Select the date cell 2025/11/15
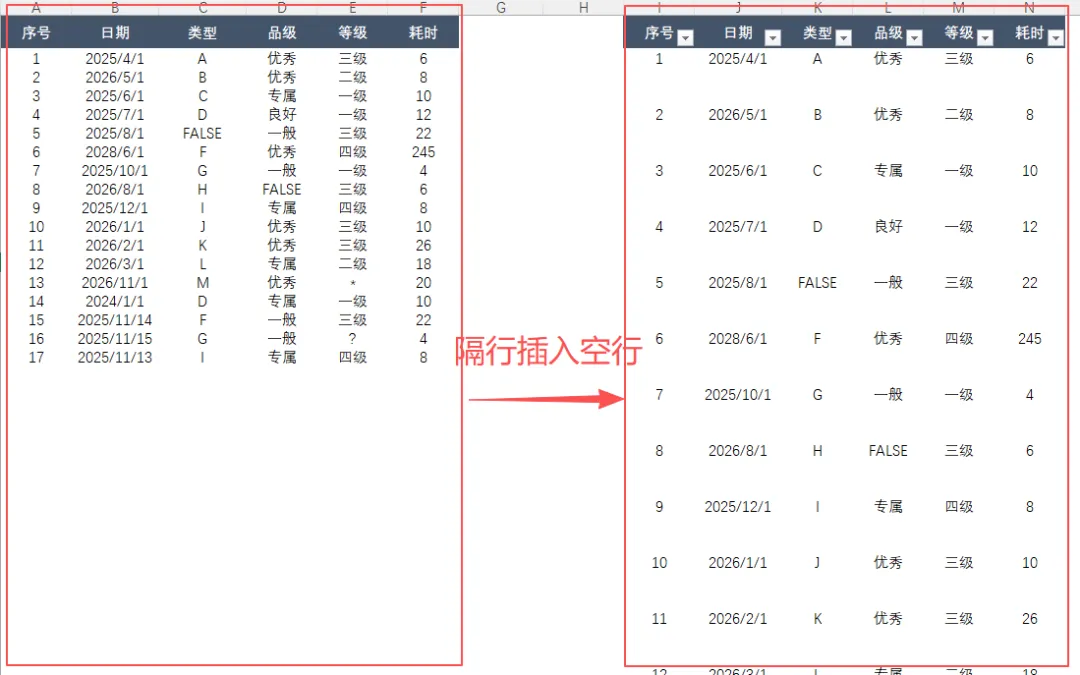The width and height of the screenshot is (1080, 675). tap(115, 339)
